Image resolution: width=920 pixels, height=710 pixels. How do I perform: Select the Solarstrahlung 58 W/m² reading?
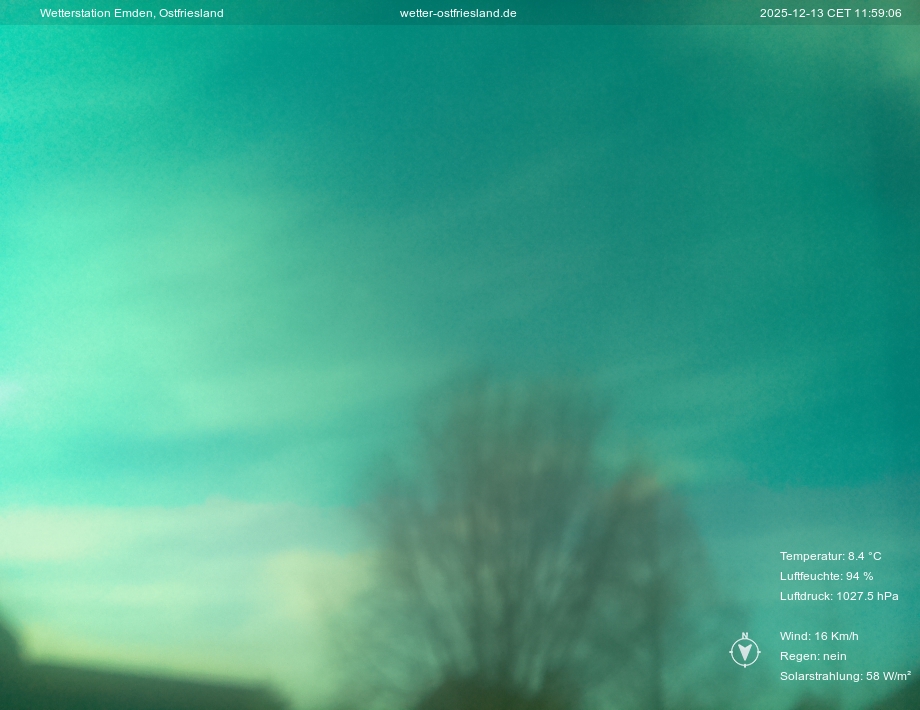845,676
